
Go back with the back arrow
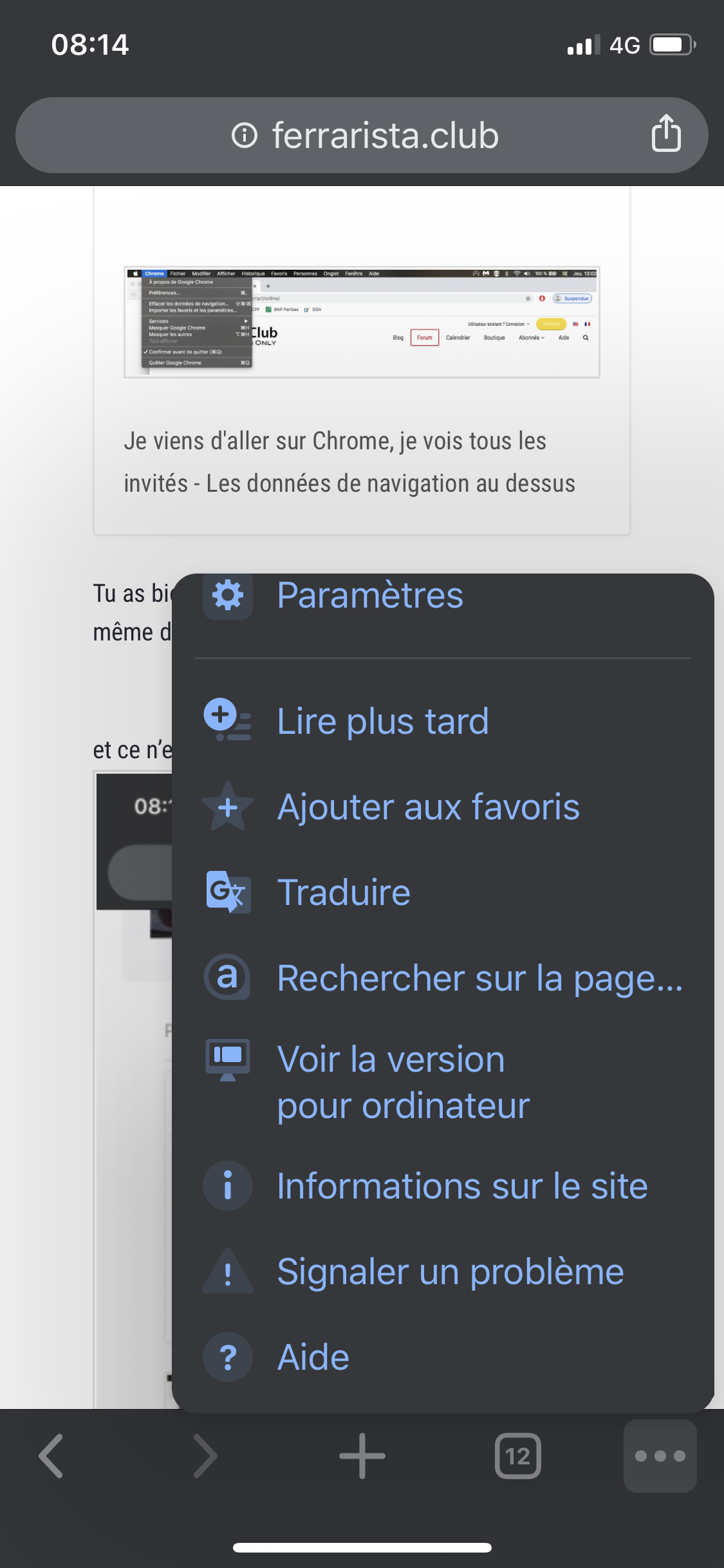pyautogui.click(x=51, y=1455)
